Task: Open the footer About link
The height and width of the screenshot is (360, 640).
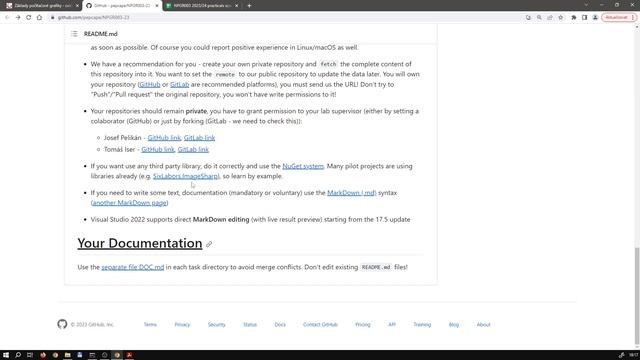Action: pyautogui.click(x=483, y=324)
